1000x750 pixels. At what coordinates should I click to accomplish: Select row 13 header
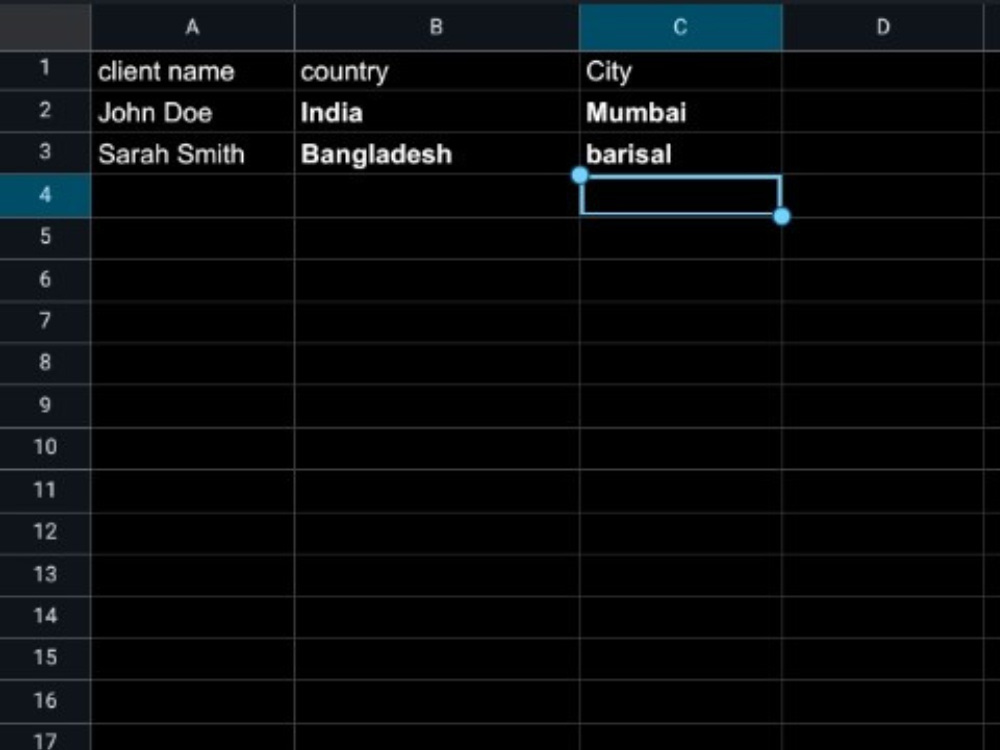pos(45,574)
